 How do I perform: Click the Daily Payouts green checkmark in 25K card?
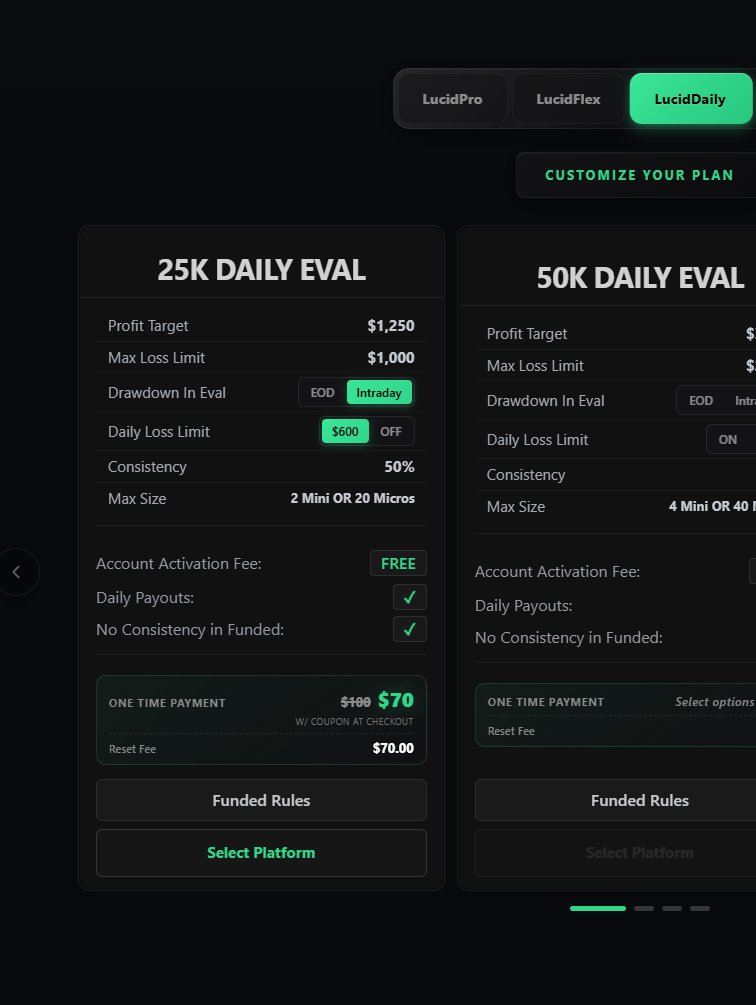pyautogui.click(x=409, y=597)
